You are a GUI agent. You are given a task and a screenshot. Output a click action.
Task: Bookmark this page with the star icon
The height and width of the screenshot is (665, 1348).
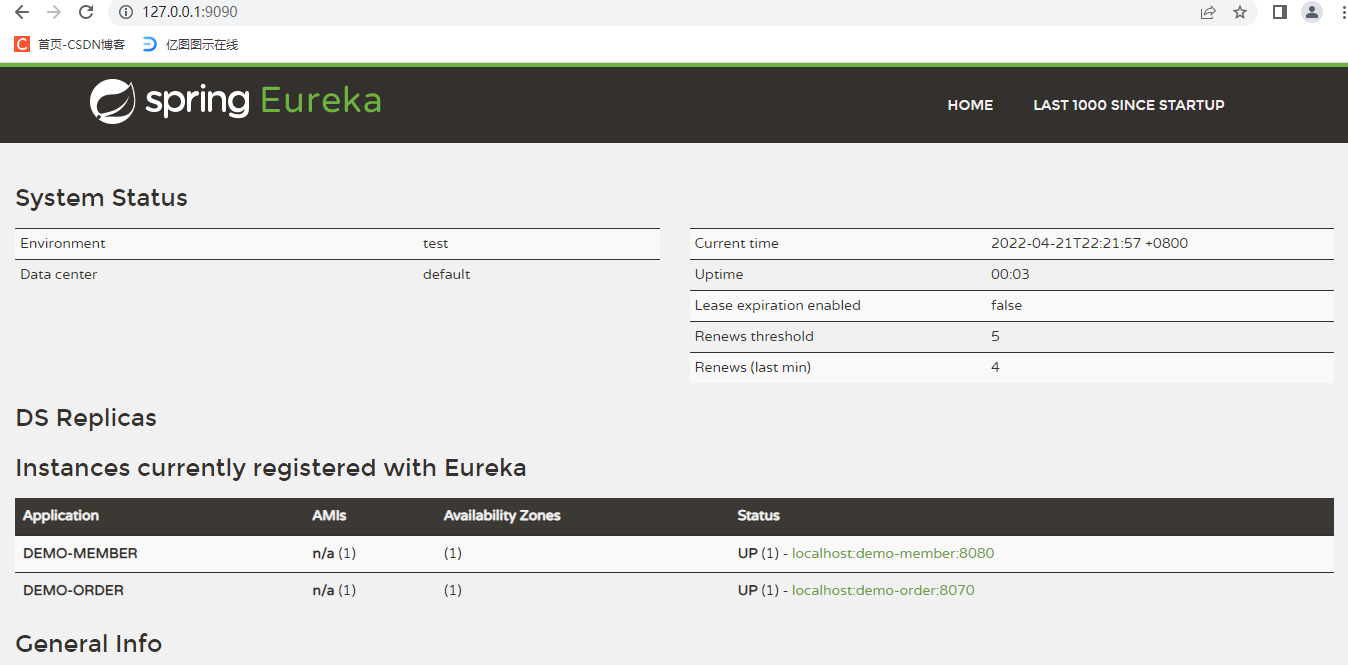[1240, 12]
